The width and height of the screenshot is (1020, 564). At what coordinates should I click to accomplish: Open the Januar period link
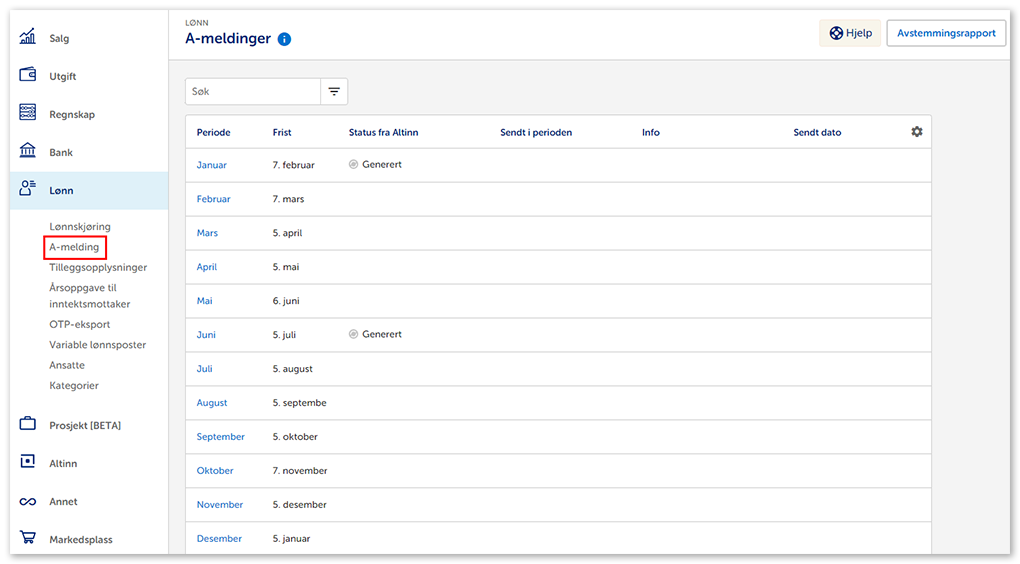pyautogui.click(x=211, y=165)
